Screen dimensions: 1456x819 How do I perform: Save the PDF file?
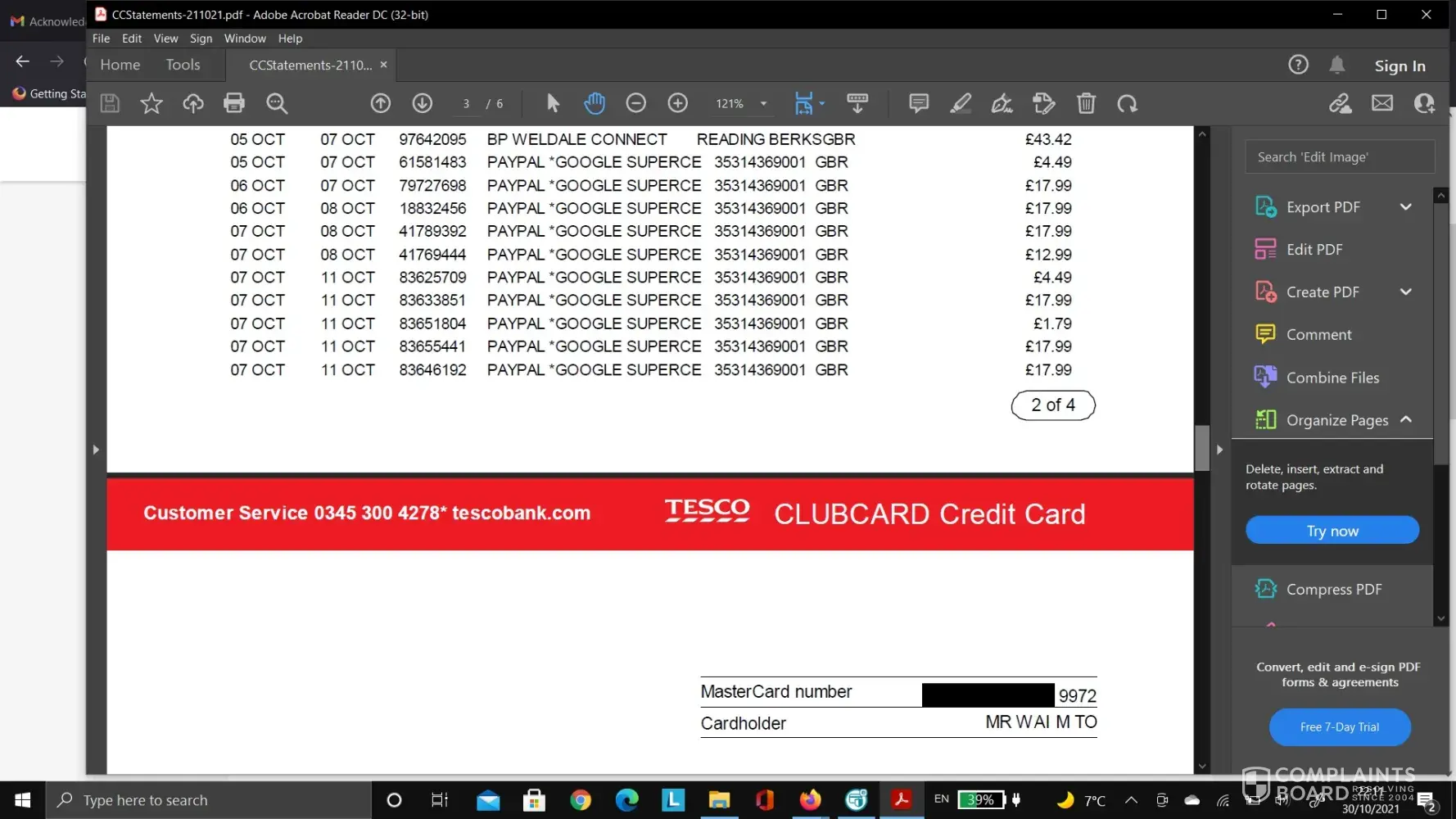pos(110,103)
